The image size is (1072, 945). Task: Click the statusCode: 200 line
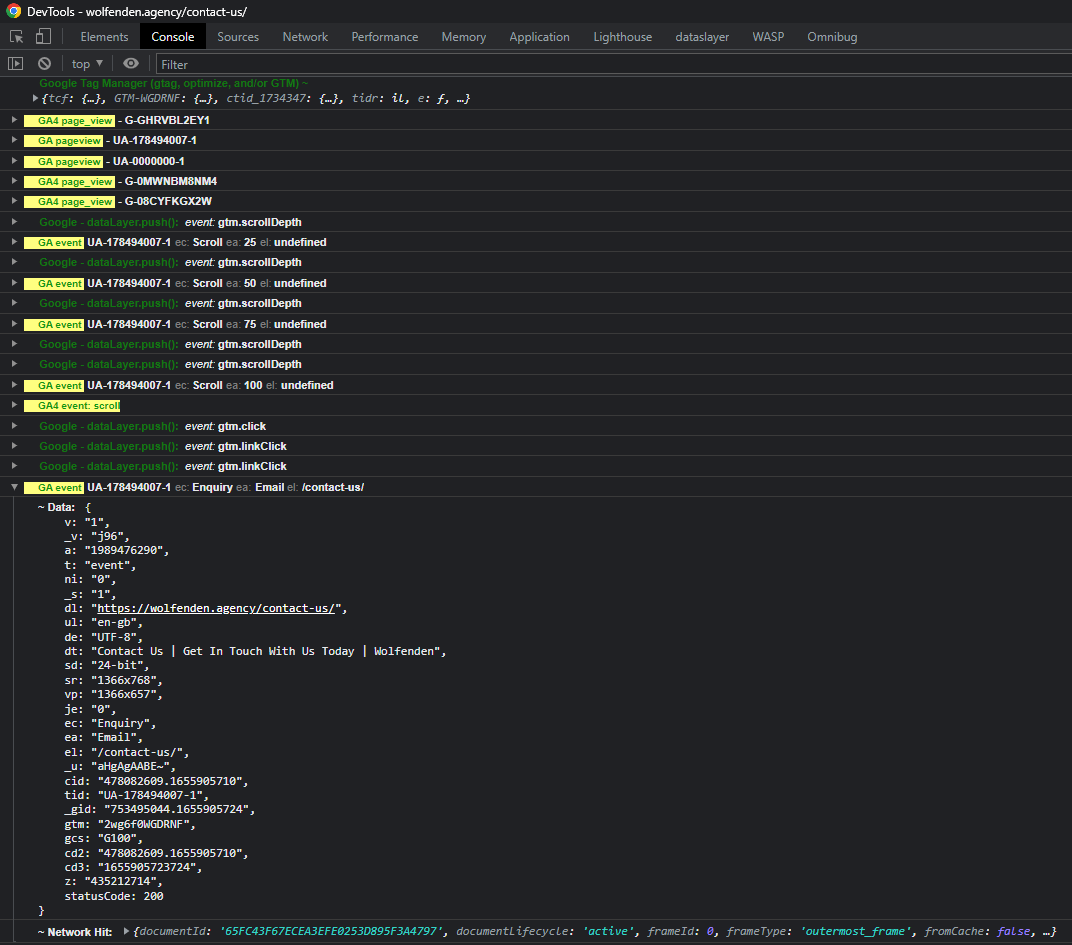pos(113,896)
